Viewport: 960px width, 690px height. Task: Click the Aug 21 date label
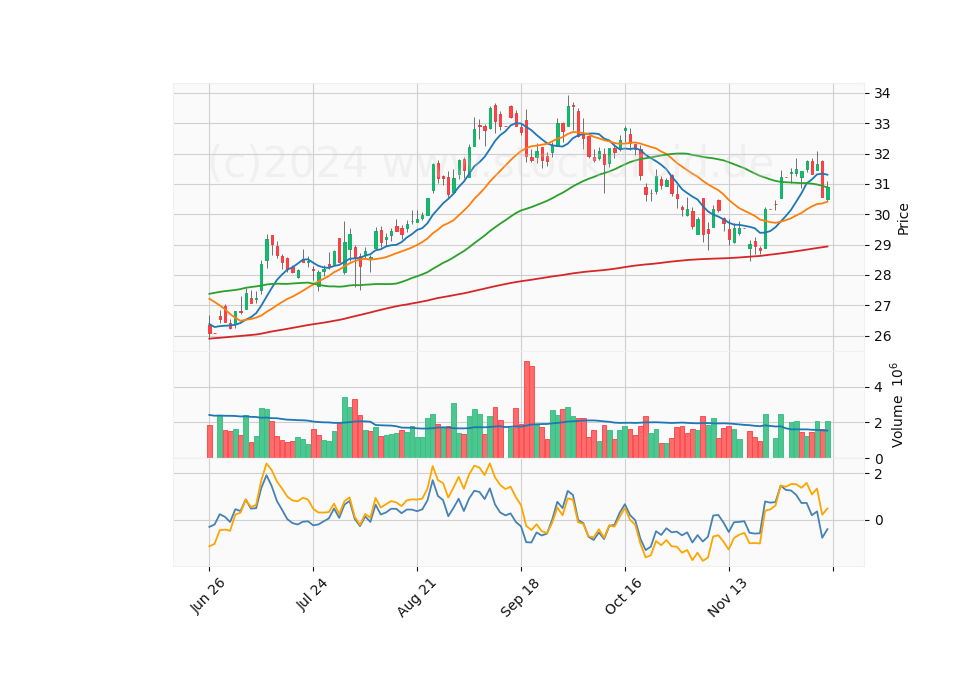point(416,597)
